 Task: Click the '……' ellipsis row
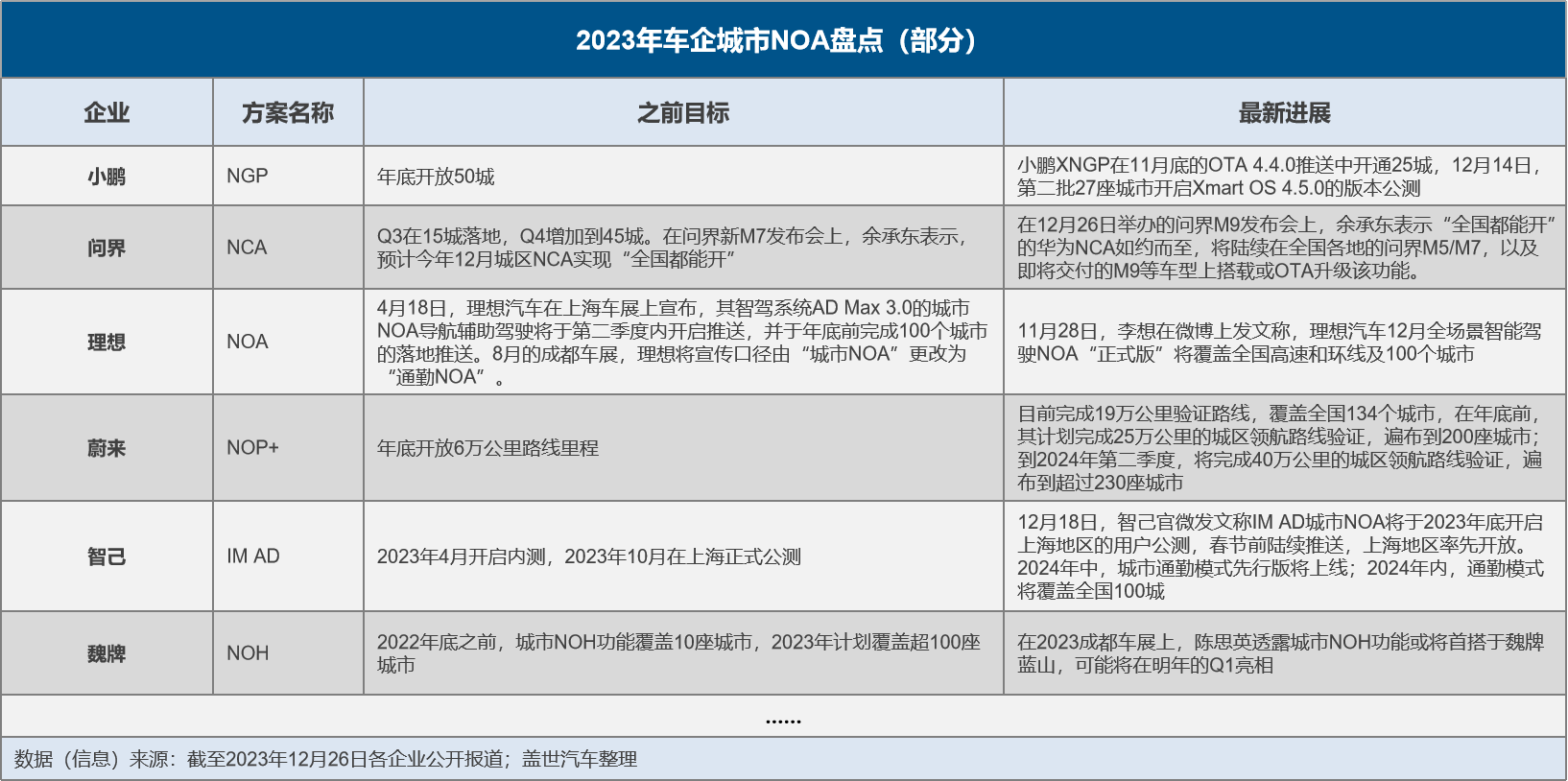pos(783,716)
